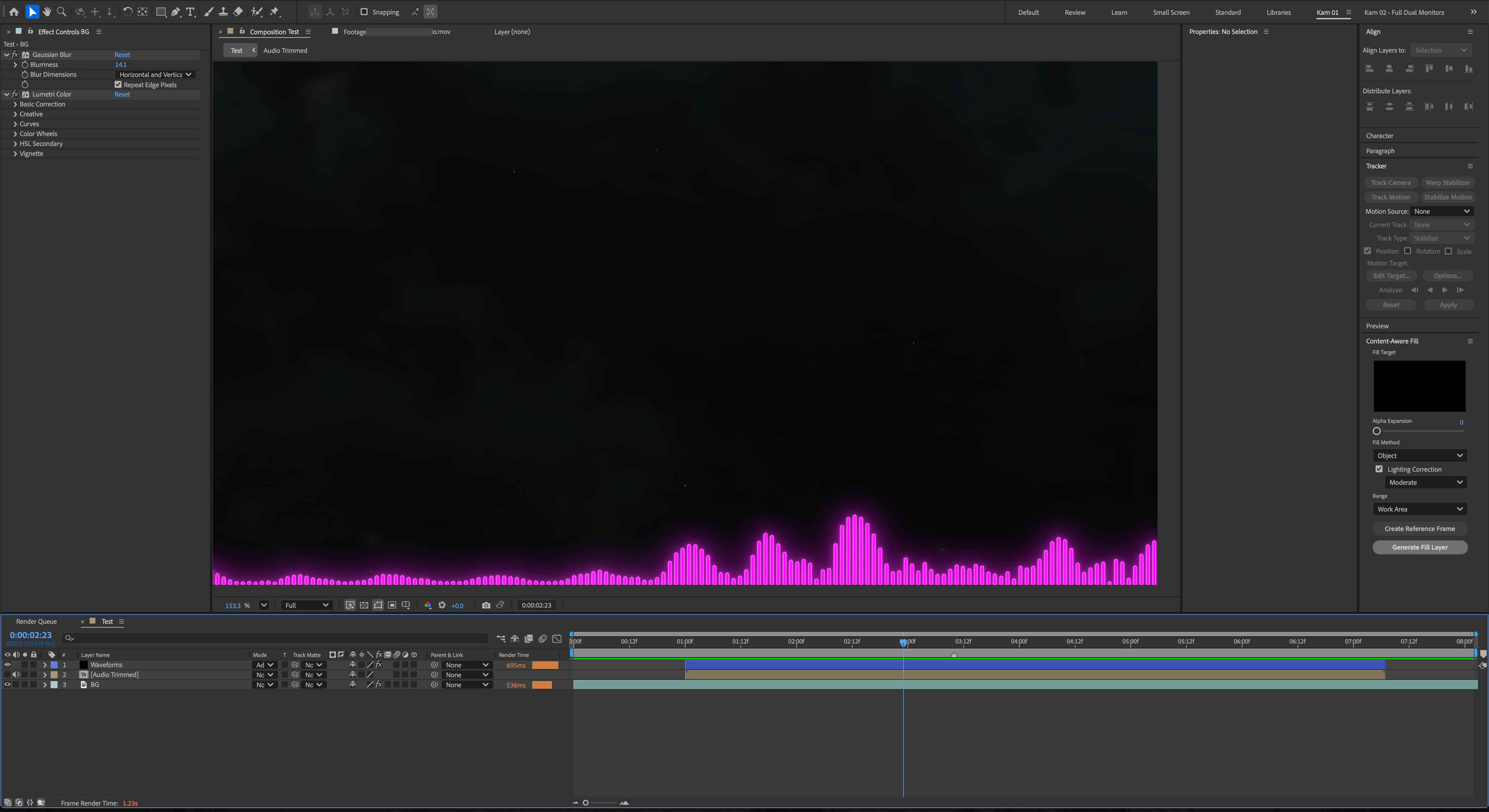Open the Tracker panel menu icon

click(1470, 166)
